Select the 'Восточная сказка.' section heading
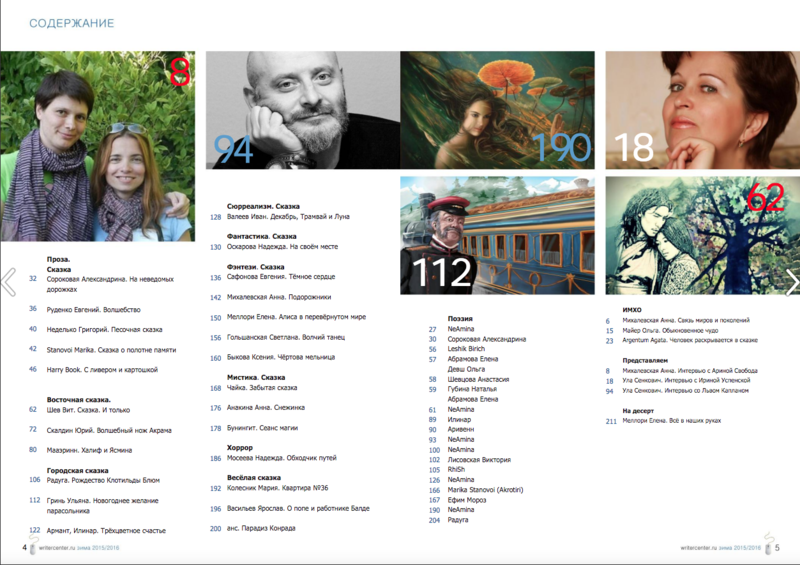Image resolution: width=800 pixels, height=565 pixels. 79,400
